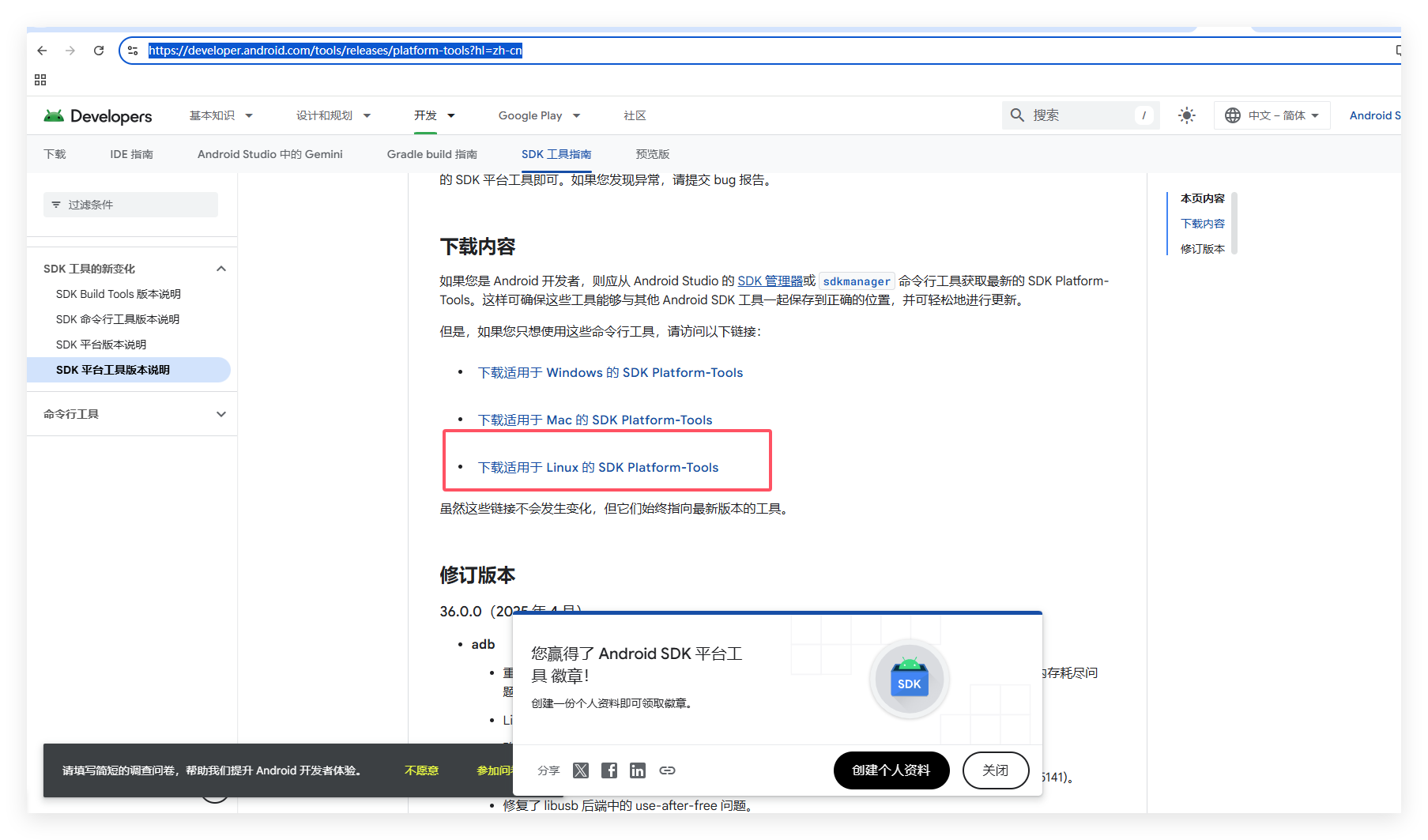The width and height of the screenshot is (1428, 840).
Task: Switch to the SDK 工具指南 tab
Action: 556,153
